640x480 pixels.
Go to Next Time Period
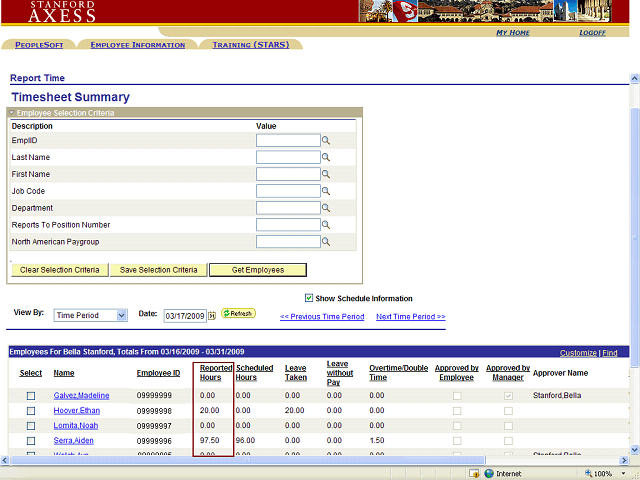410,317
